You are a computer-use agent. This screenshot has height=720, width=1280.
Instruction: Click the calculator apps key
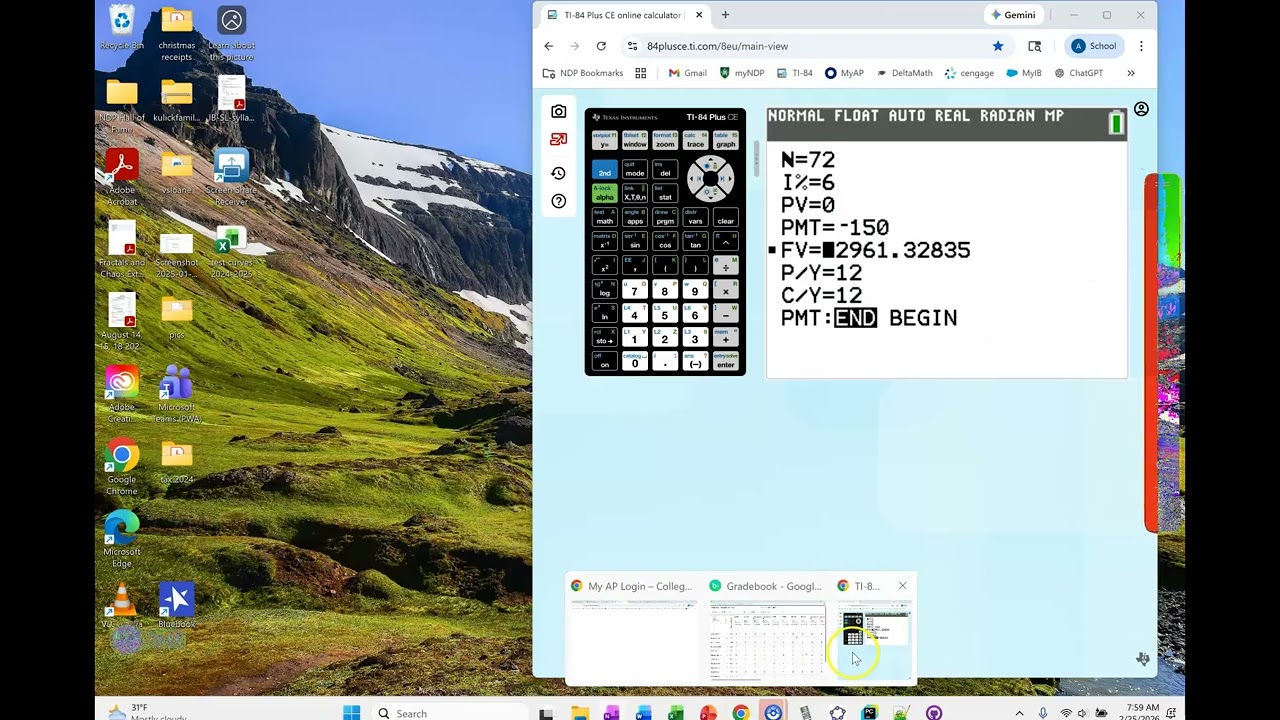pyautogui.click(x=634, y=218)
